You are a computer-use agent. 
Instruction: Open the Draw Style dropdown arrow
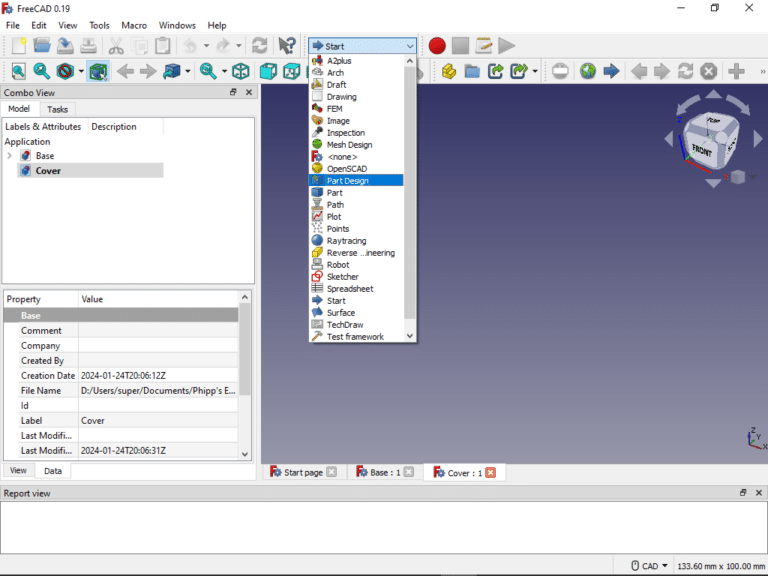tap(81, 71)
